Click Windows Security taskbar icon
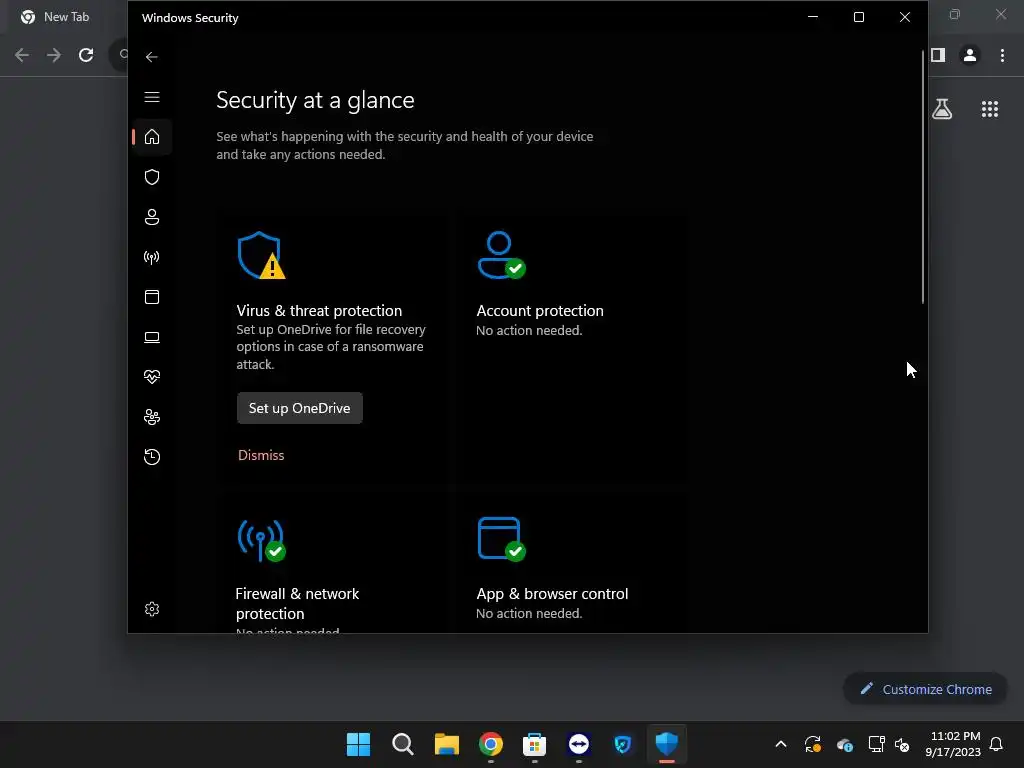This screenshot has height=768, width=1024. (667, 744)
